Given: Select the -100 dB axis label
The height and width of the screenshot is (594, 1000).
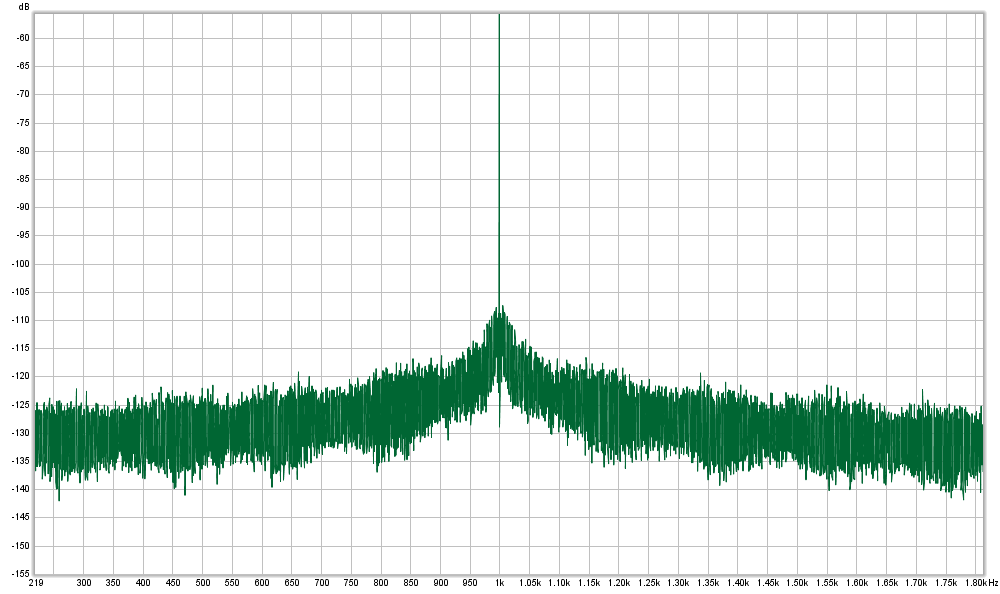Looking at the screenshot, I should coord(21,264).
